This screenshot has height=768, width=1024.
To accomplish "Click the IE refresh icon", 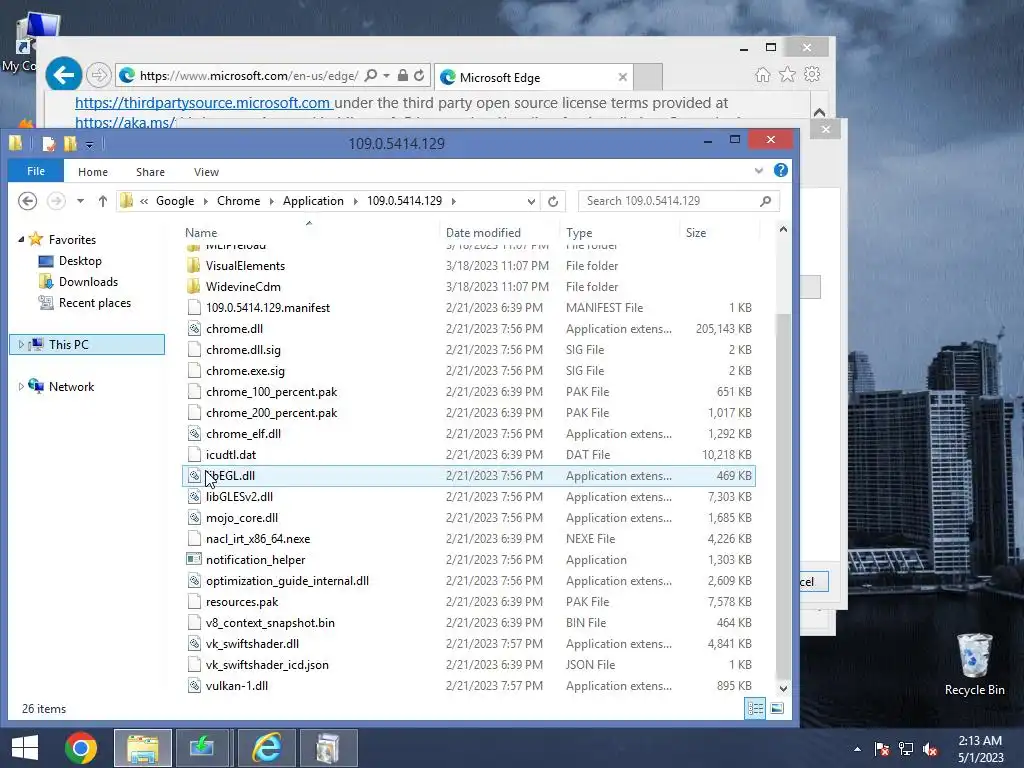I will (x=419, y=76).
